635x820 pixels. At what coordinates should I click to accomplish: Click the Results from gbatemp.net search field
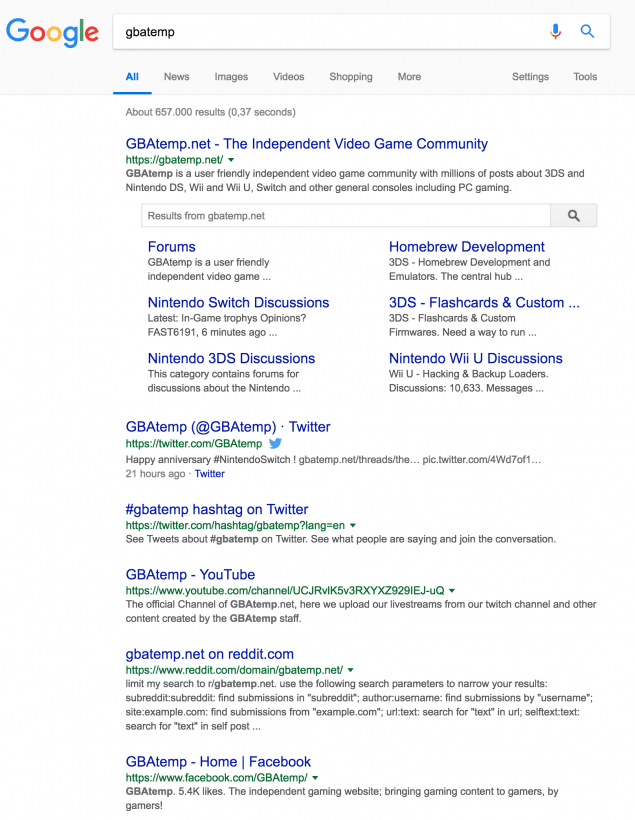coord(345,216)
